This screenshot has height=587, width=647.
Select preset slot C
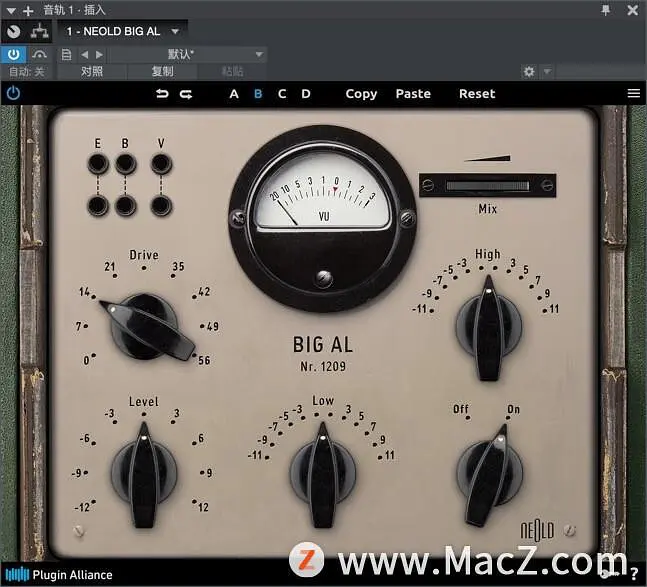[x=282, y=94]
